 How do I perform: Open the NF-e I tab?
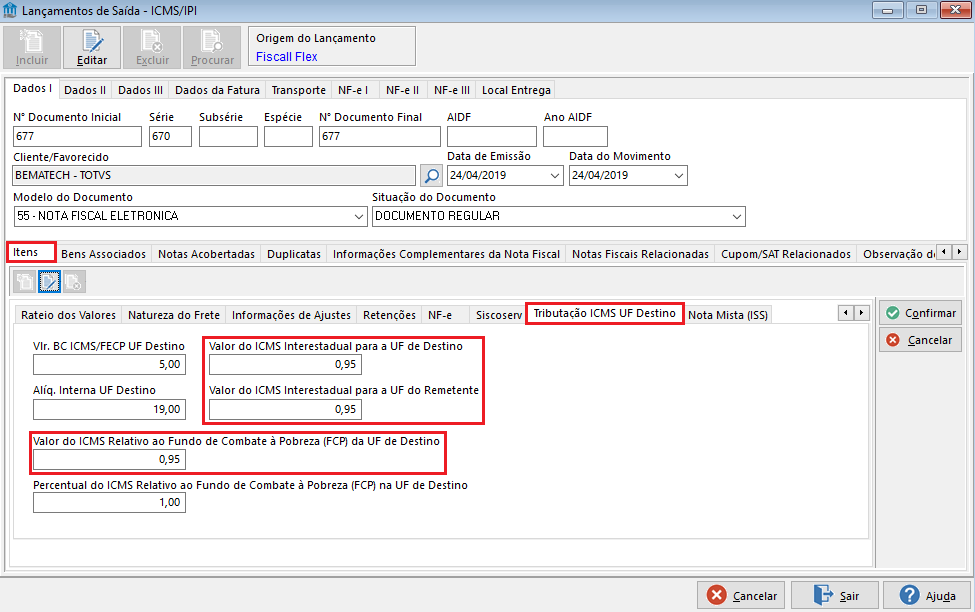353,90
